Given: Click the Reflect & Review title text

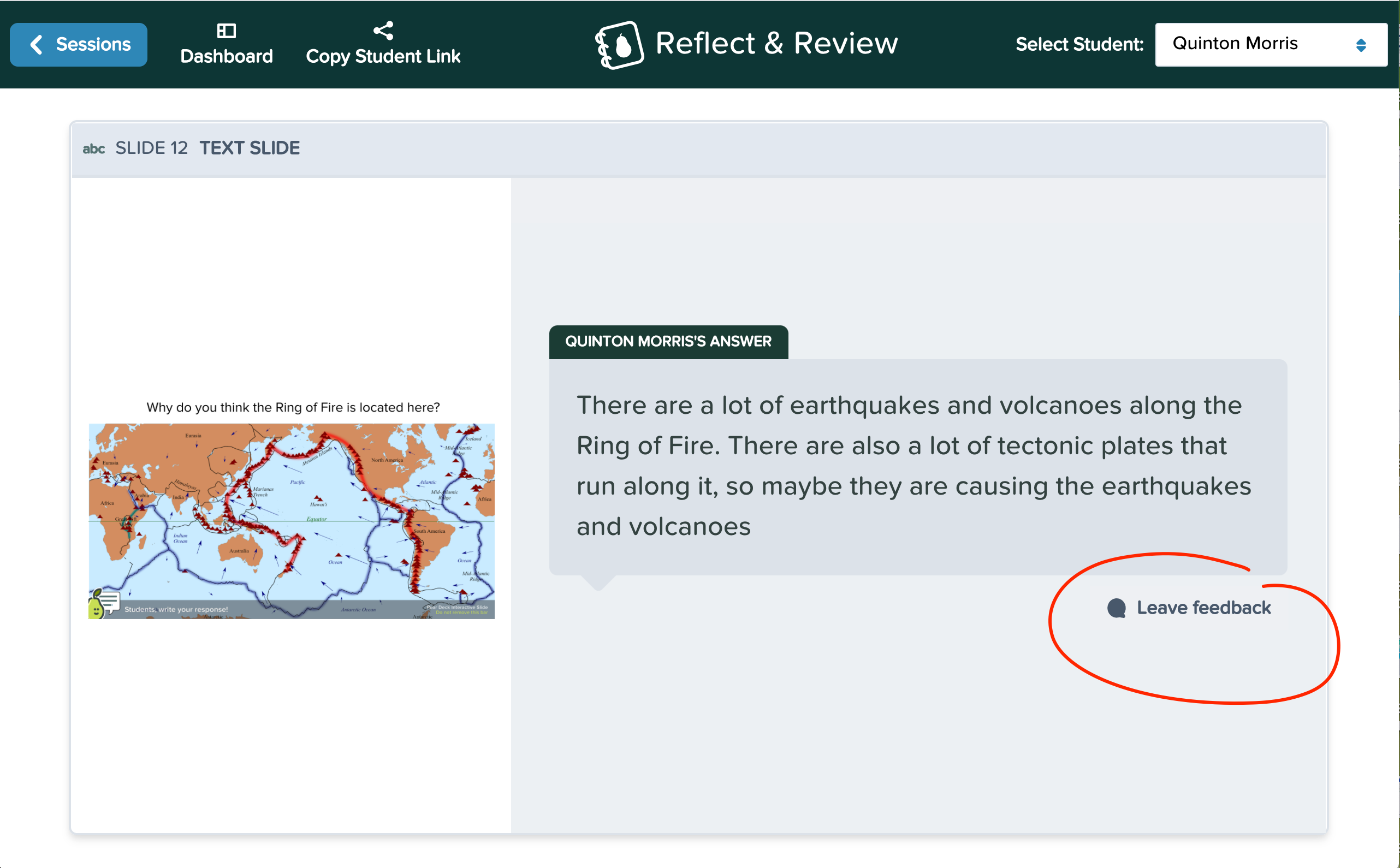Looking at the screenshot, I should 776,43.
